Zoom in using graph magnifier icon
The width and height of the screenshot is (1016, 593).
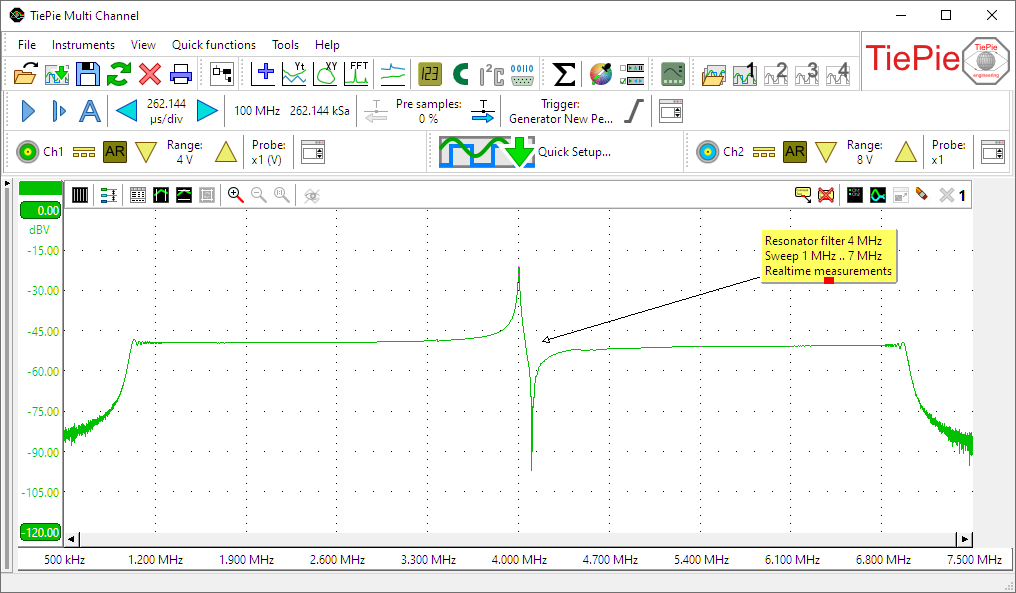(x=235, y=195)
